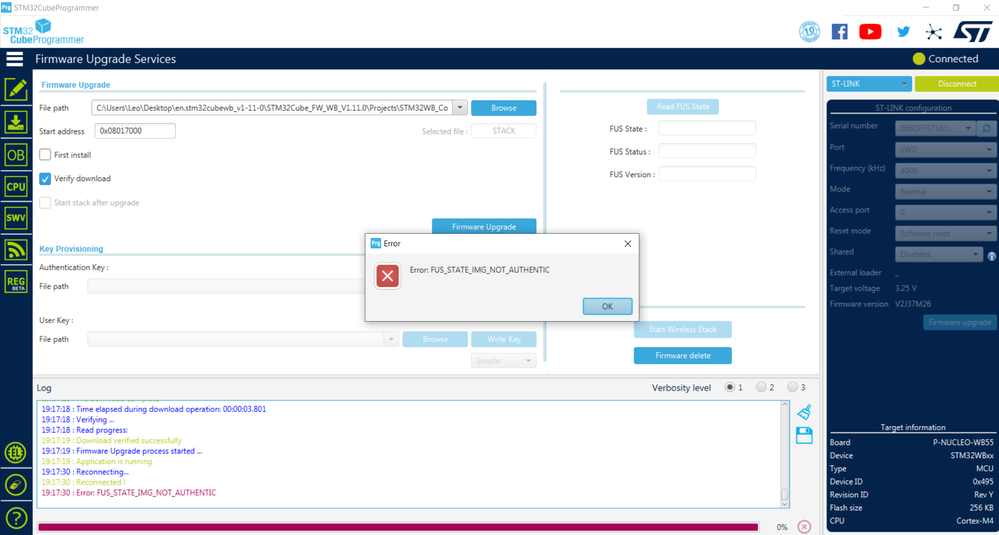The height and width of the screenshot is (535, 999).
Task: Open the Facebook link icon
Action: click(840, 31)
